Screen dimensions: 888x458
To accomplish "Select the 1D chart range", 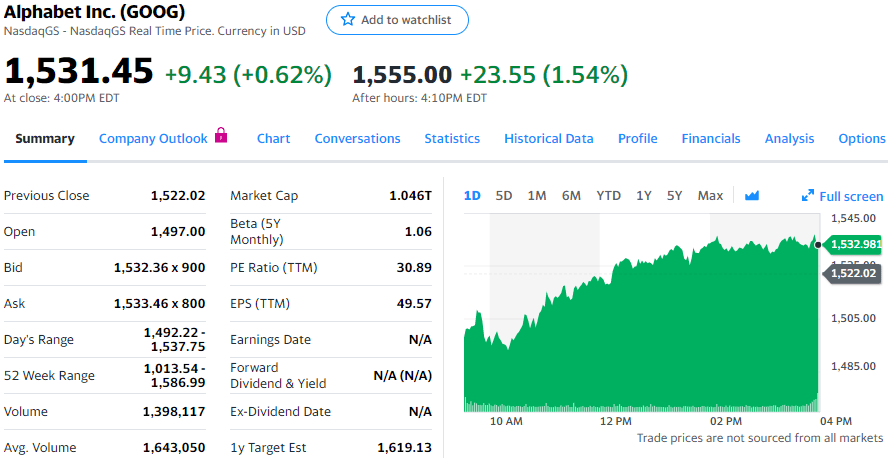I will pos(473,196).
